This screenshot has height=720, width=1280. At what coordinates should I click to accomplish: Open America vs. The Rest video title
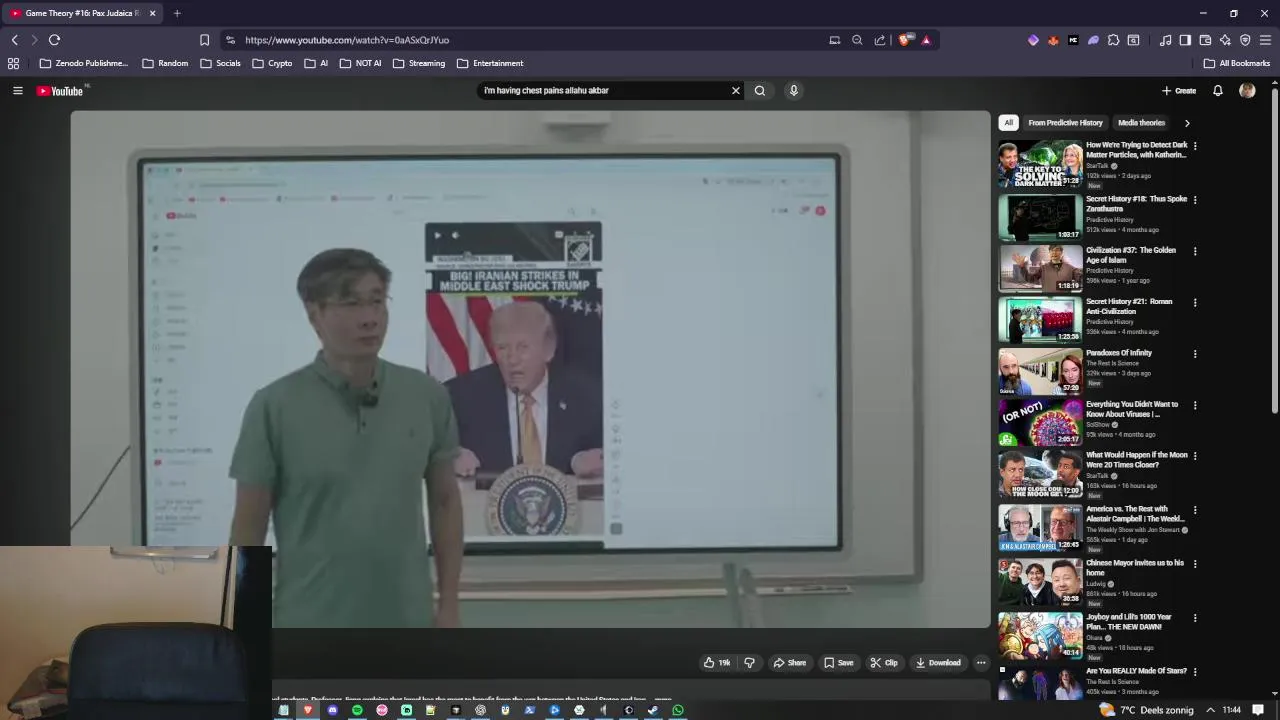tap(1135, 514)
